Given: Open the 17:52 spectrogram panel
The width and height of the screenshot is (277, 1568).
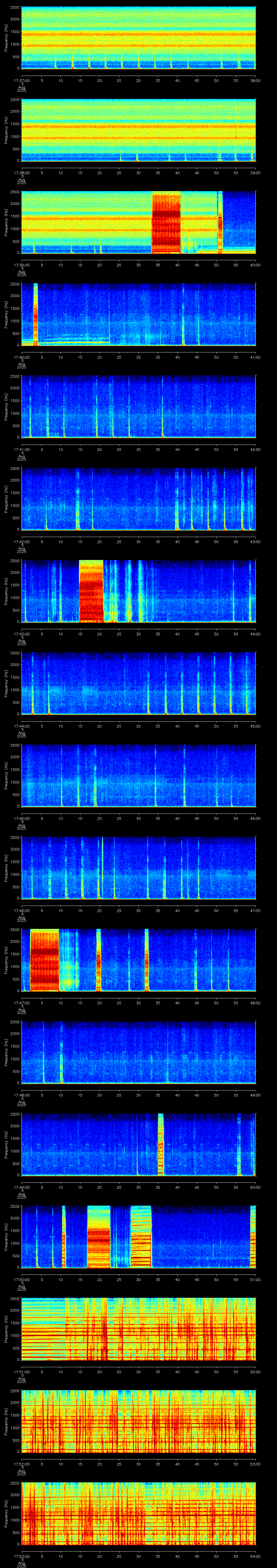Looking at the screenshot, I should pos(138,1421).
